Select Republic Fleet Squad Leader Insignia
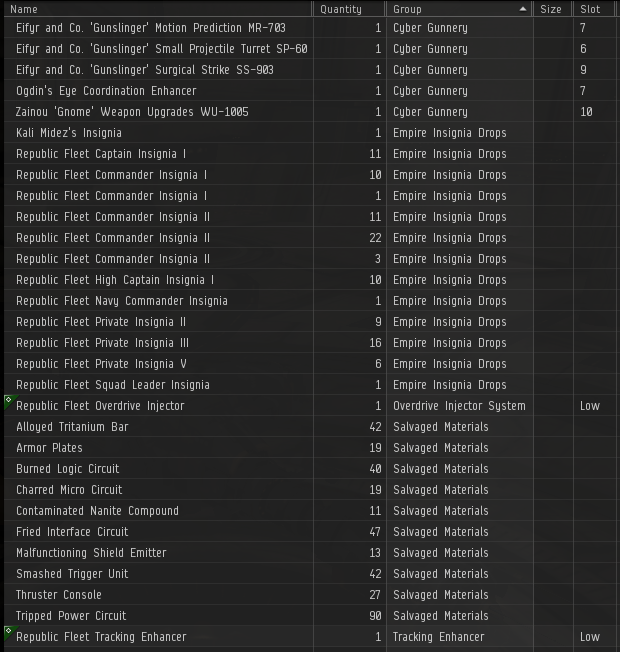Screen dimensions: 620x652 pyautogui.click(x=112, y=385)
